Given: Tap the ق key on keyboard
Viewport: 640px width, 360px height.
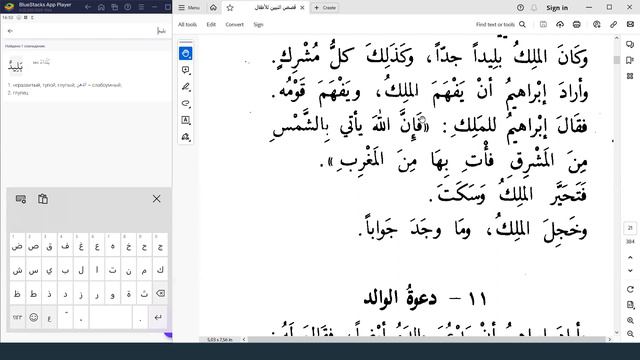Looking at the screenshot, I should tap(49, 246).
